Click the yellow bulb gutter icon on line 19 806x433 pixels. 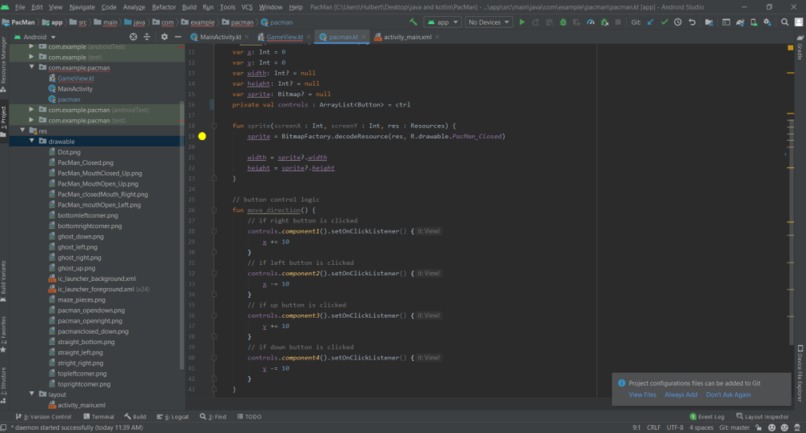[202, 136]
